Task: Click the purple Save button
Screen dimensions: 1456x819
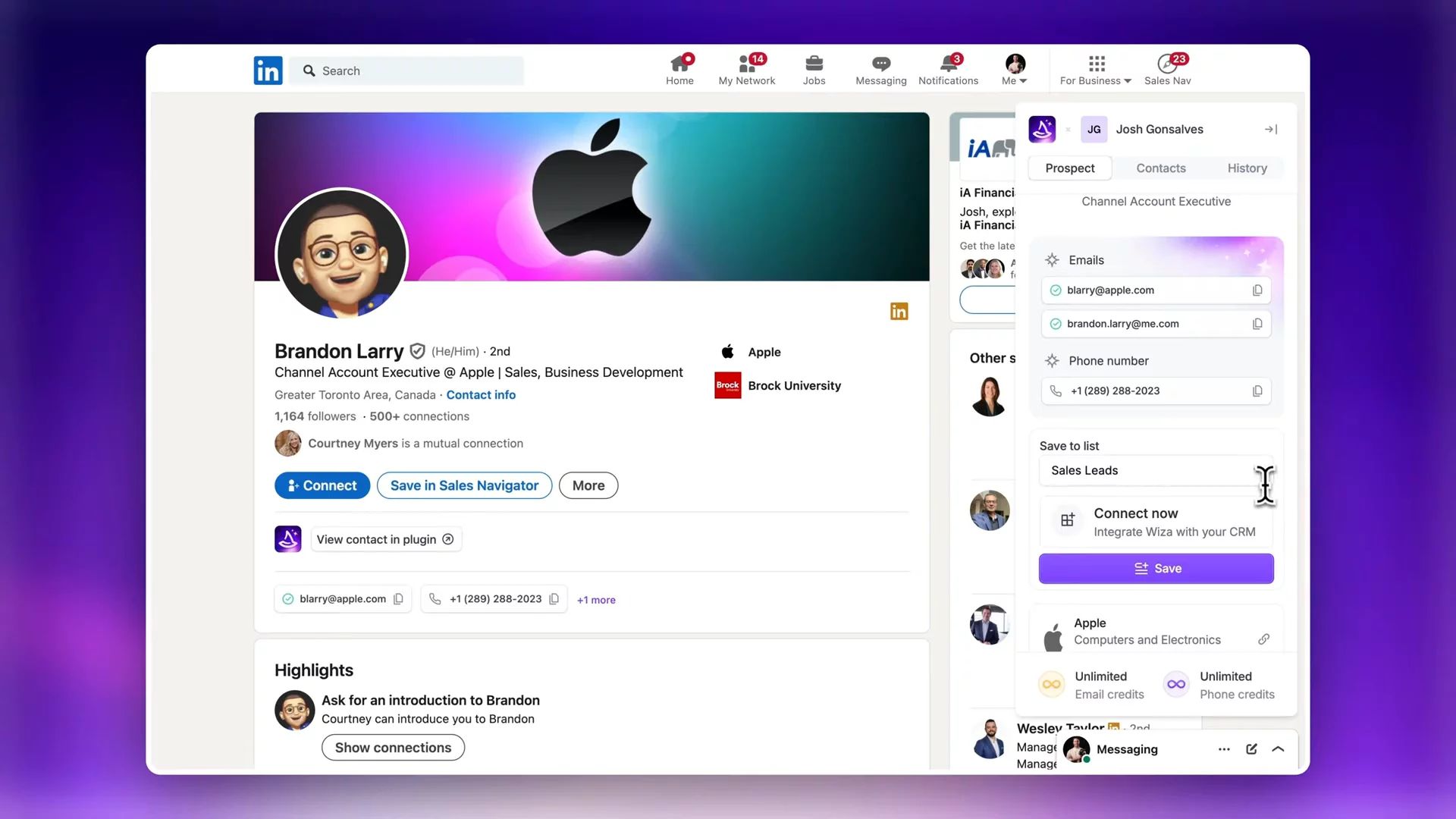Action: pyautogui.click(x=1156, y=569)
